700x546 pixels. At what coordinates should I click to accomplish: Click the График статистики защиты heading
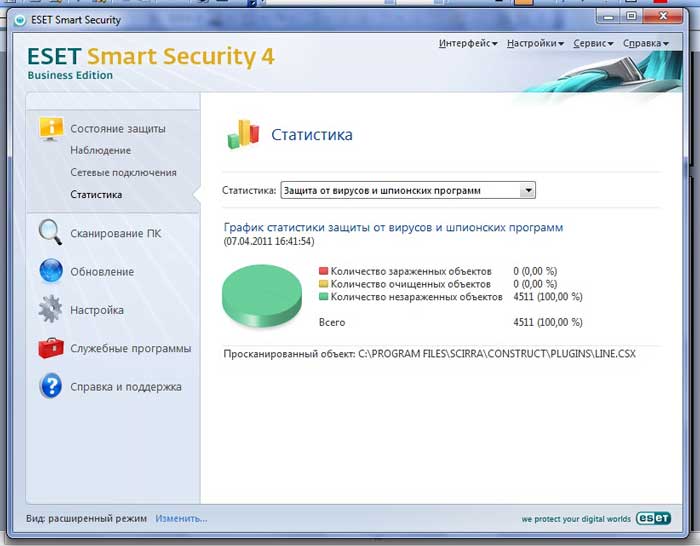pyautogui.click(x=393, y=227)
